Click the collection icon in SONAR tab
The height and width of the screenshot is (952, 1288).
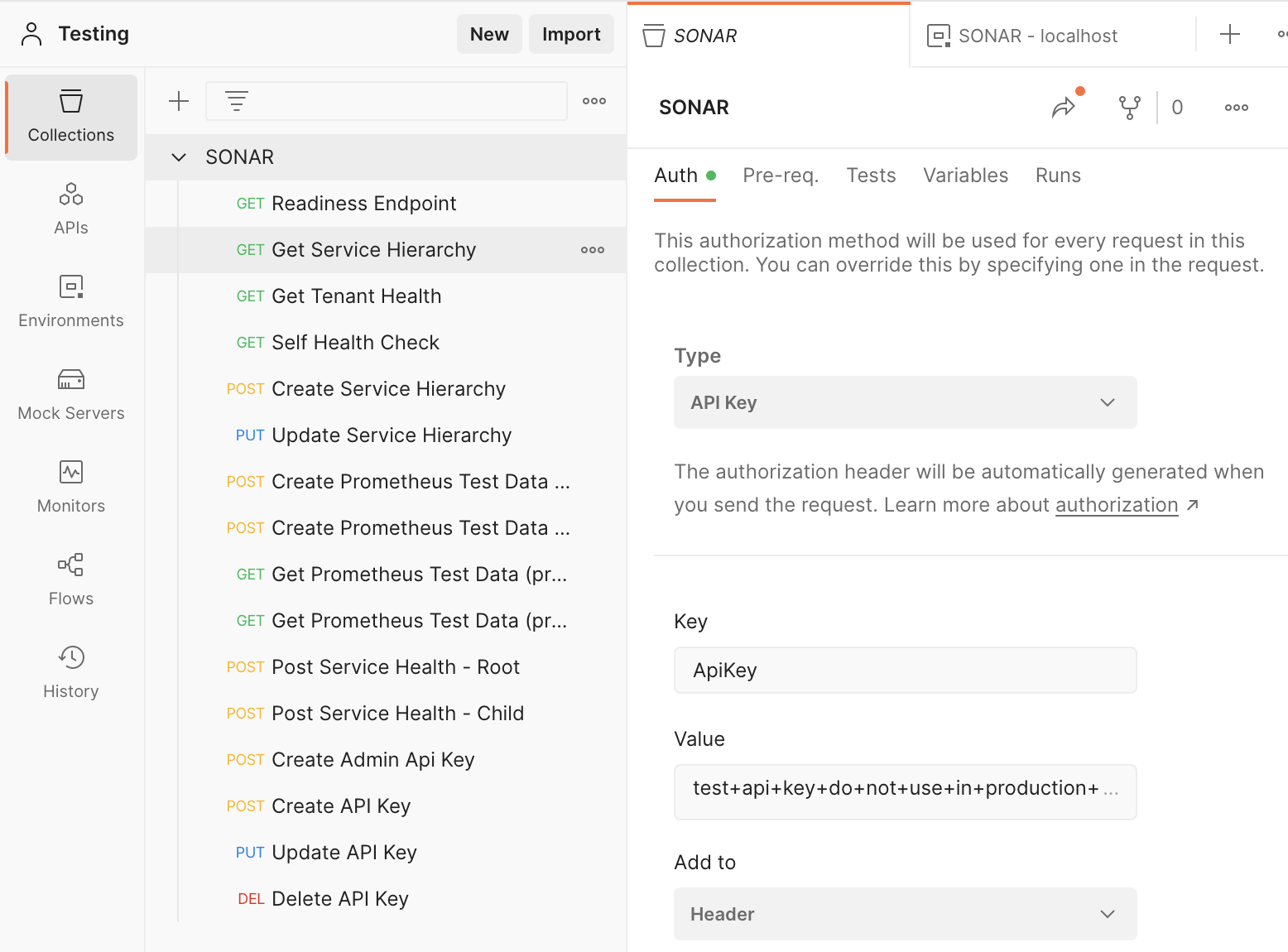click(654, 36)
